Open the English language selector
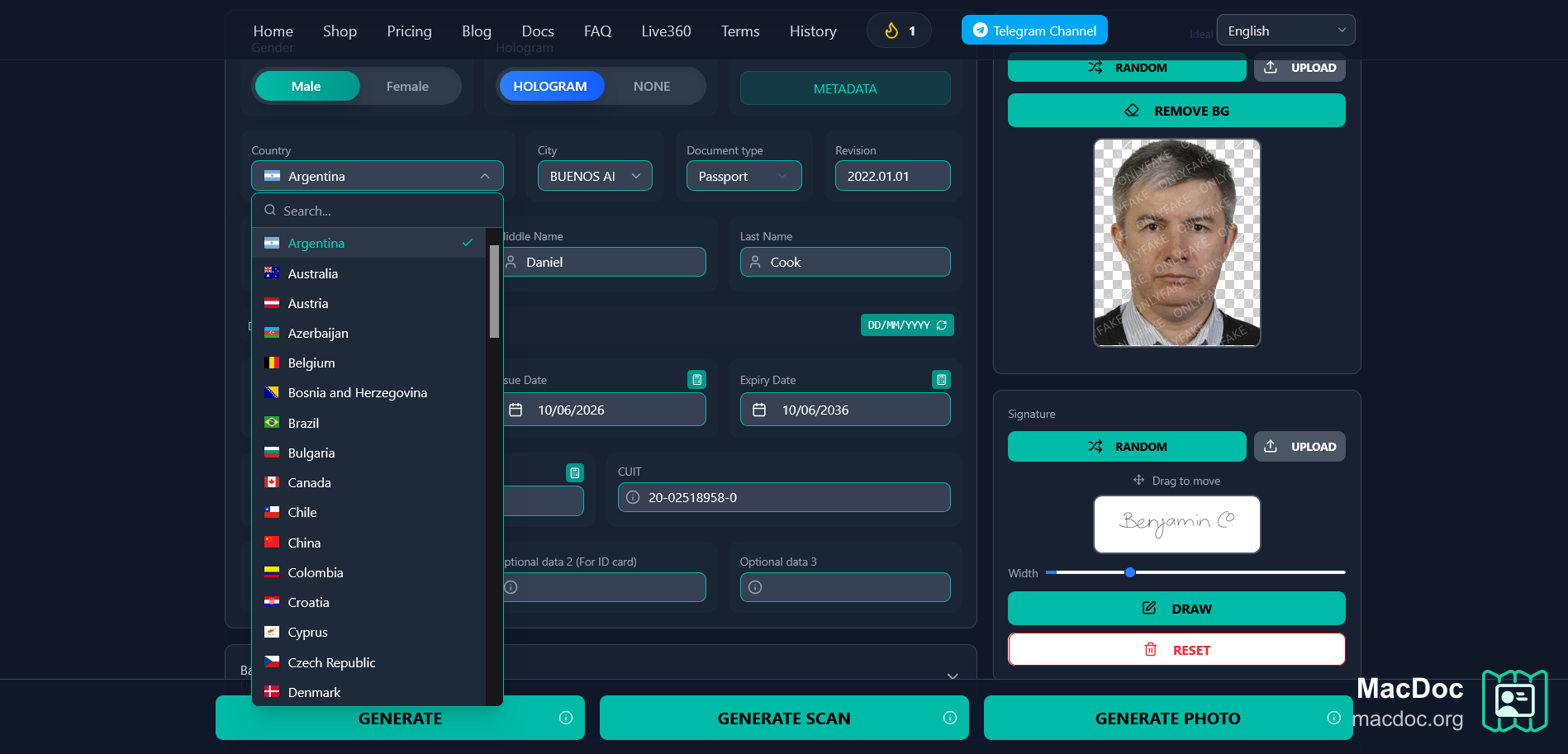The width and height of the screenshot is (1568, 754). coord(1285,31)
